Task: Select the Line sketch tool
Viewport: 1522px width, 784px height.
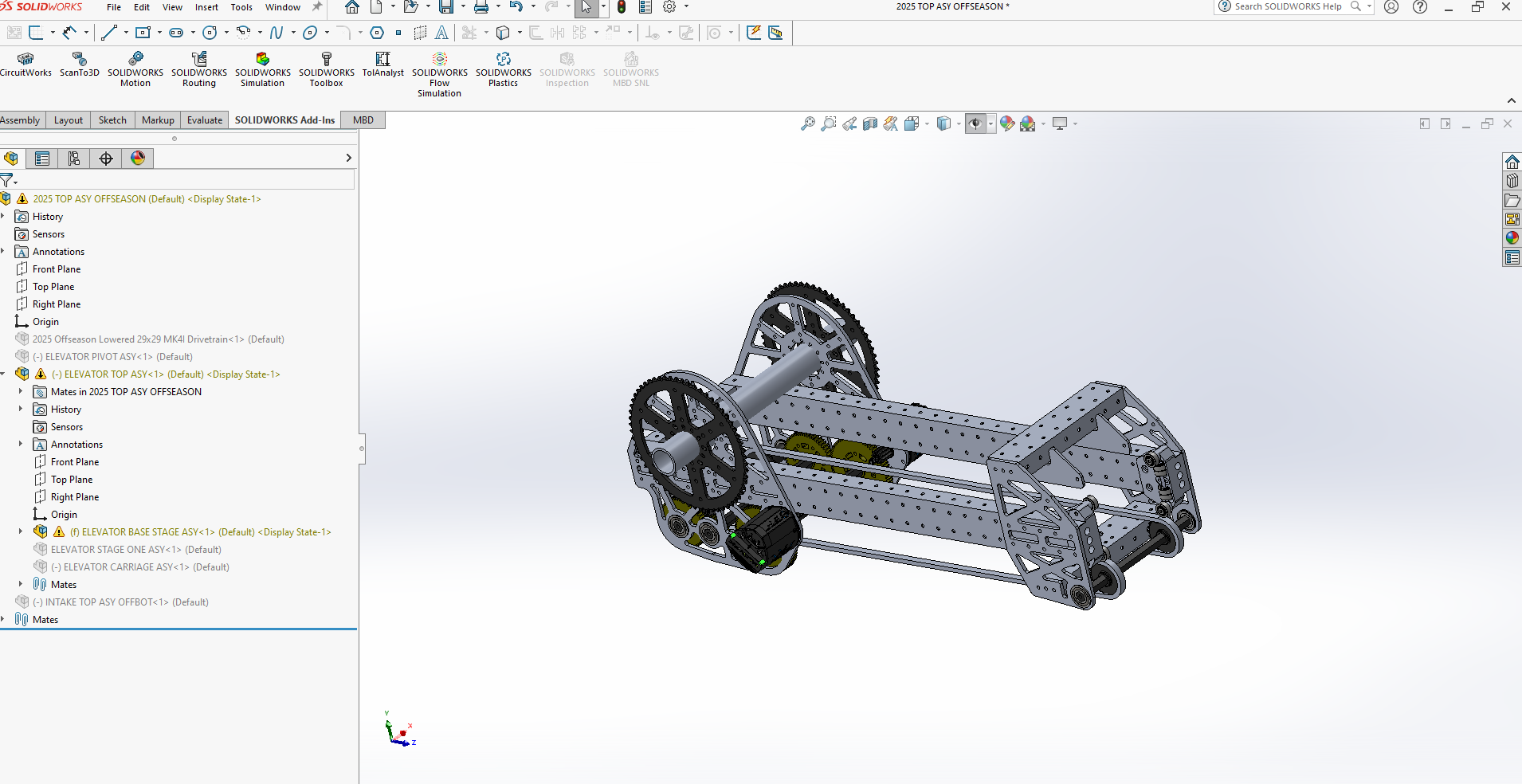Action: click(109, 33)
